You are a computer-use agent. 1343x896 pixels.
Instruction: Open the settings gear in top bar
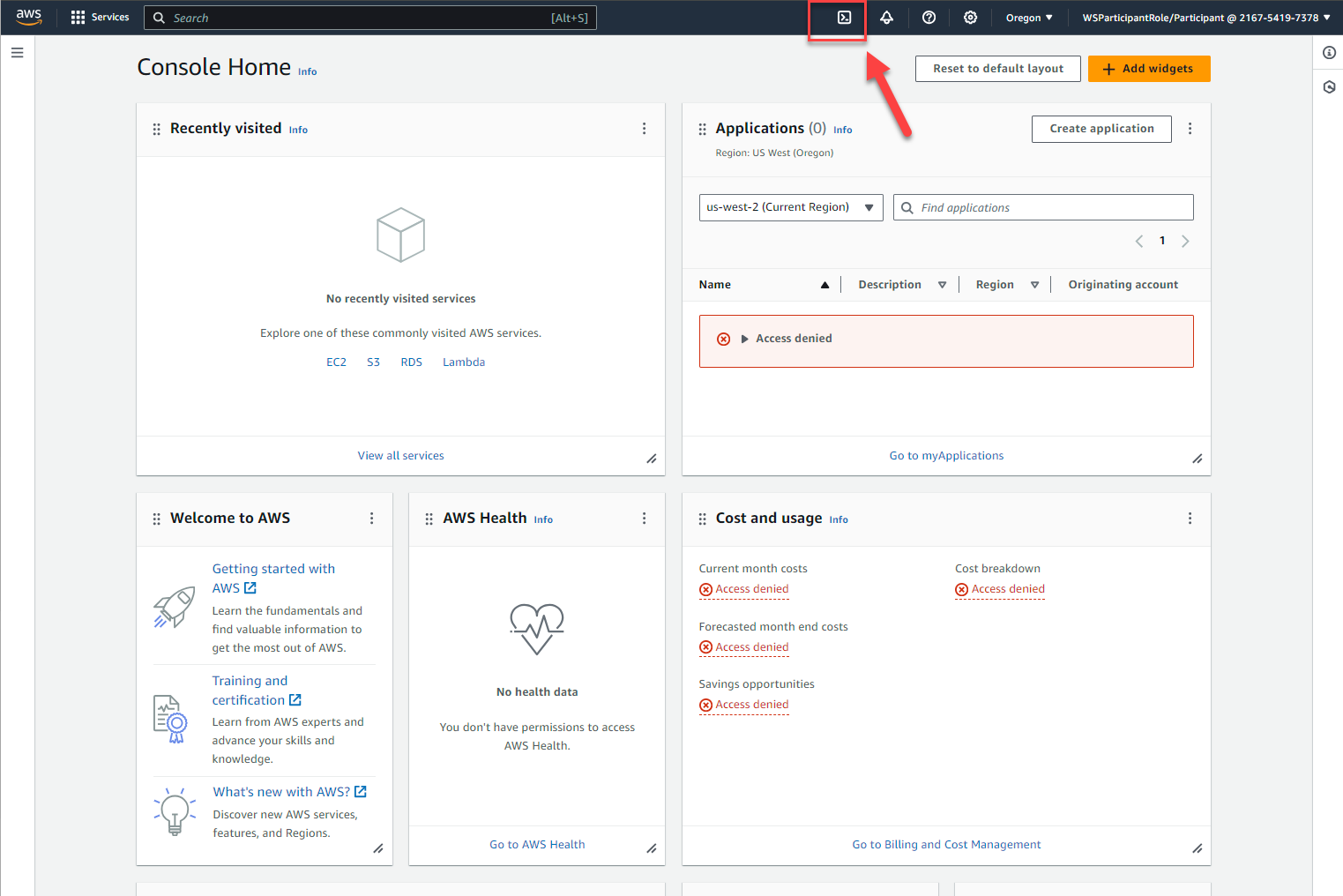(x=970, y=18)
